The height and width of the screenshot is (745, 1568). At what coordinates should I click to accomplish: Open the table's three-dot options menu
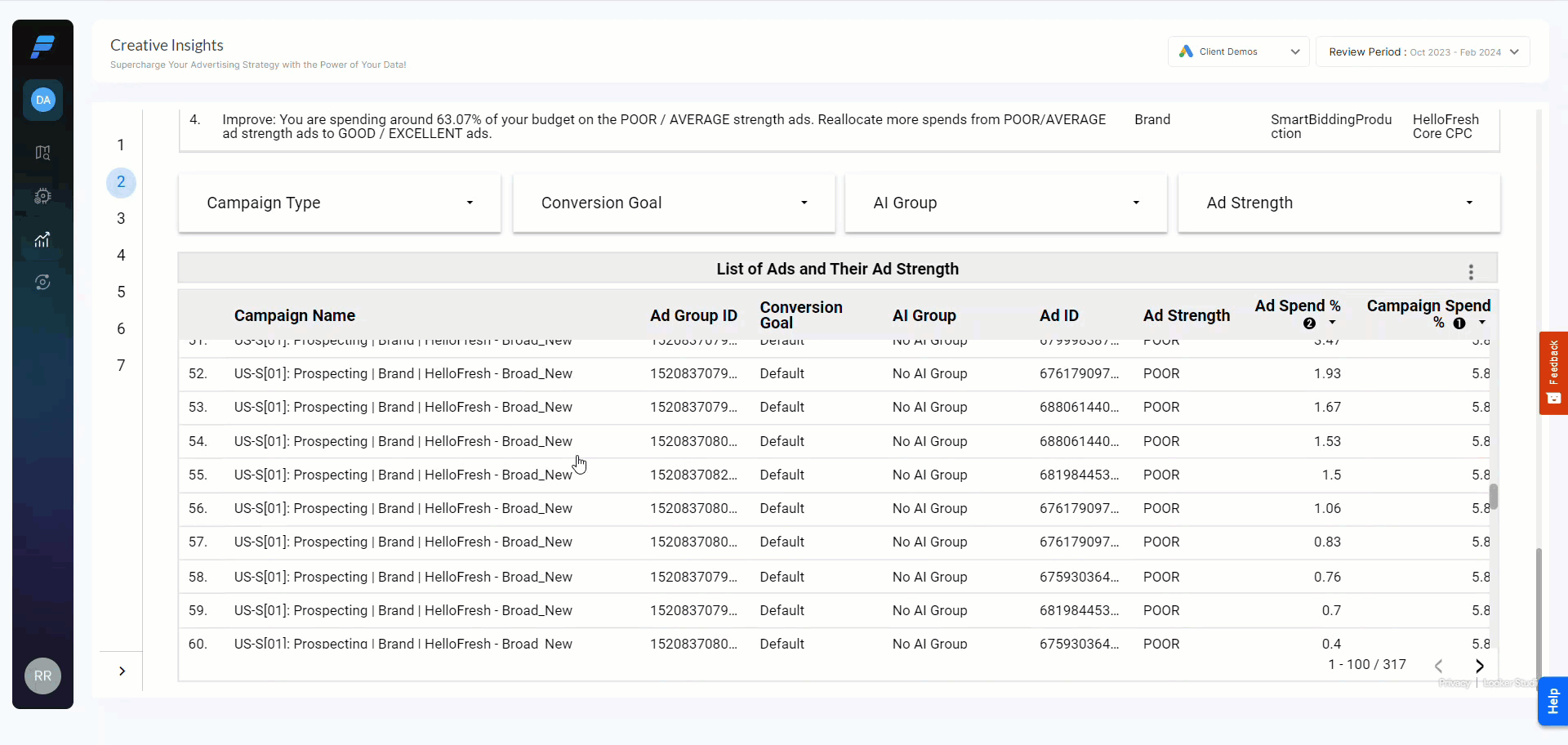(1471, 271)
